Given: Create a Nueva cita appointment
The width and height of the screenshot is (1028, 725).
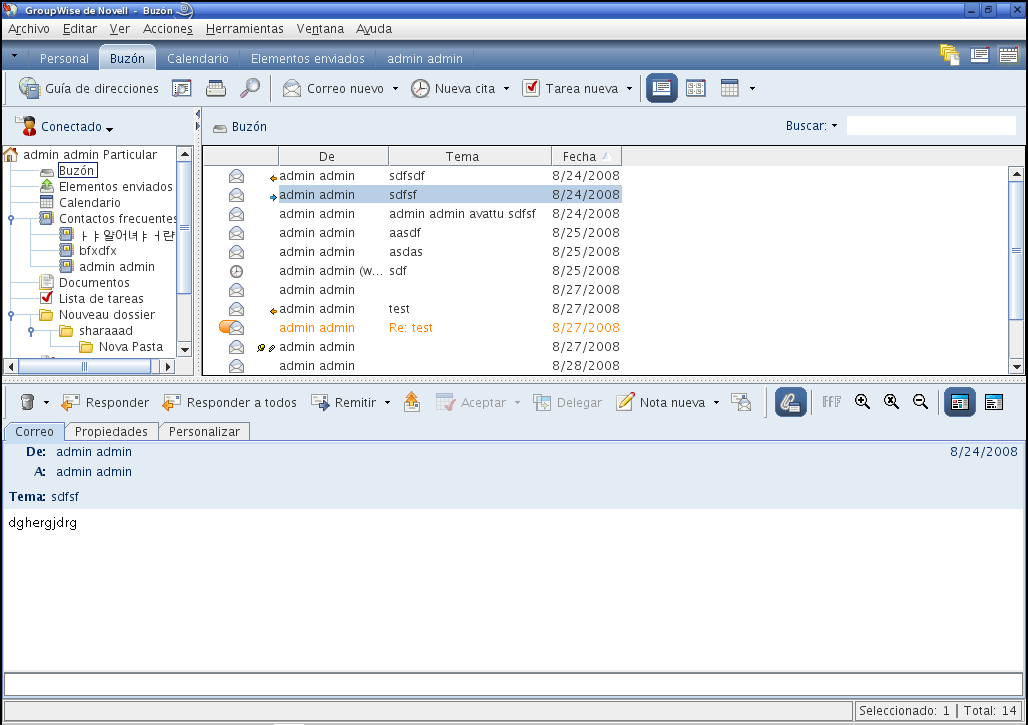Looking at the screenshot, I should 453,88.
